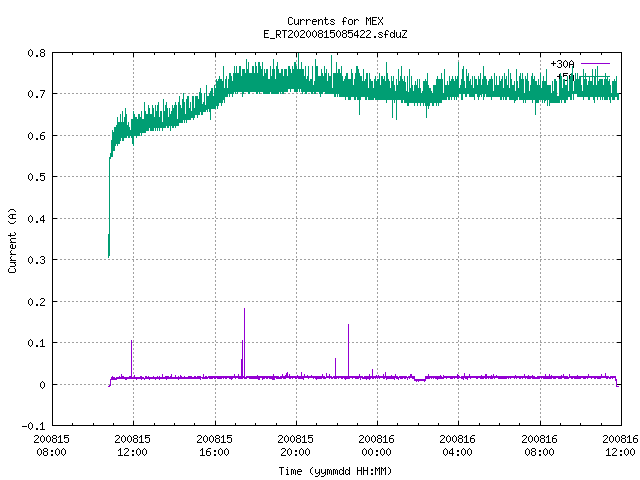The width and height of the screenshot is (640, 480).
Task: Click the y-axis tick value 0.4
Action: coord(36,219)
